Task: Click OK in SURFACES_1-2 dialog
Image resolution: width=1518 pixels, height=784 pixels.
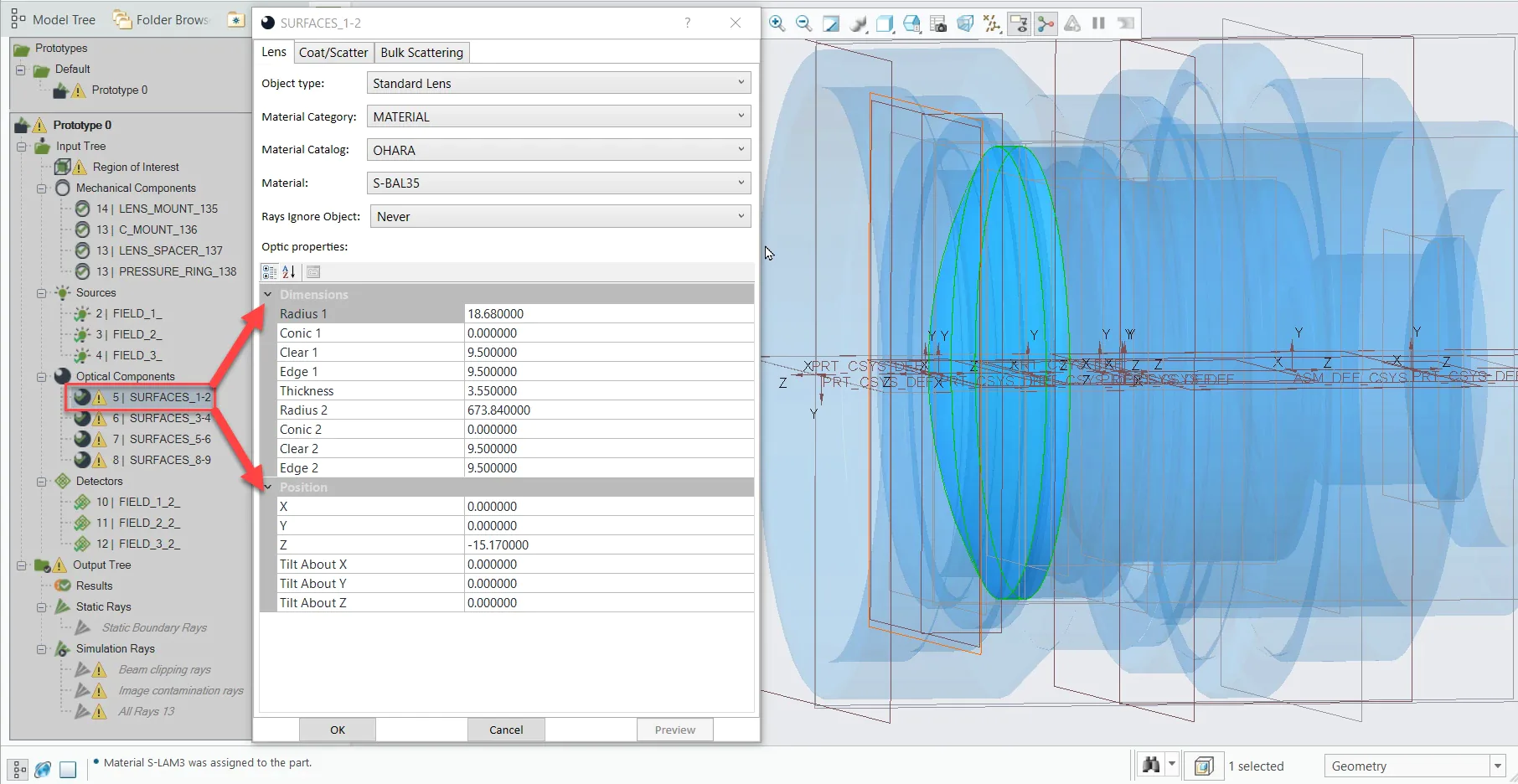Action: click(338, 730)
